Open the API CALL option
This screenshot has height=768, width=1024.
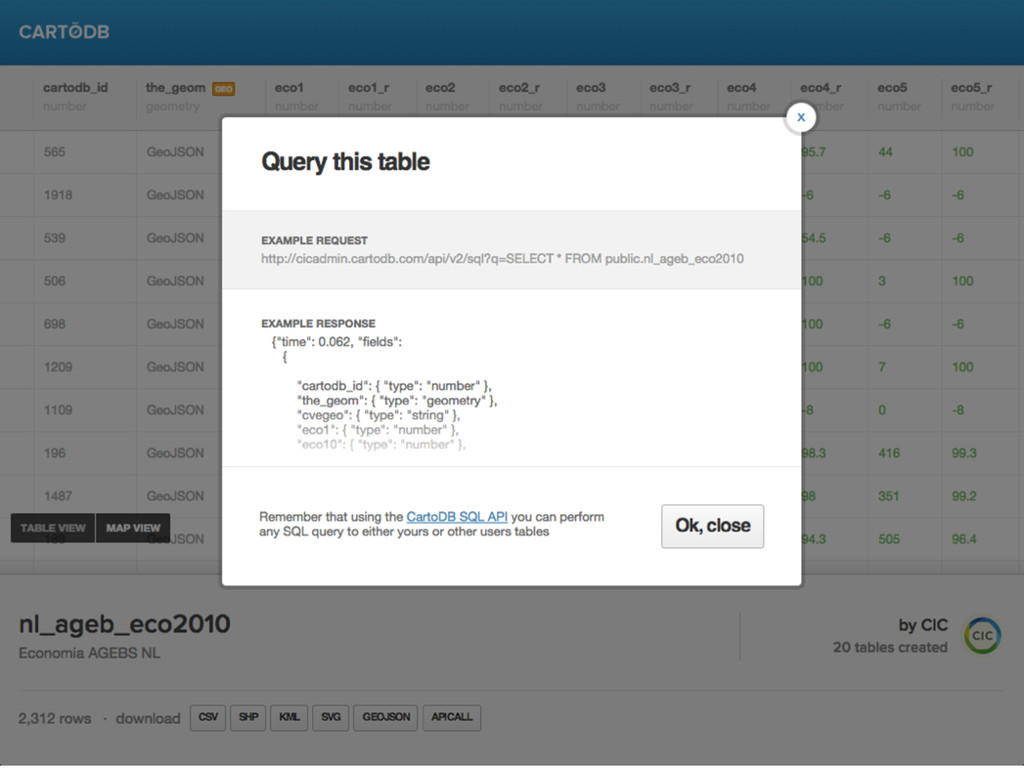tap(451, 717)
